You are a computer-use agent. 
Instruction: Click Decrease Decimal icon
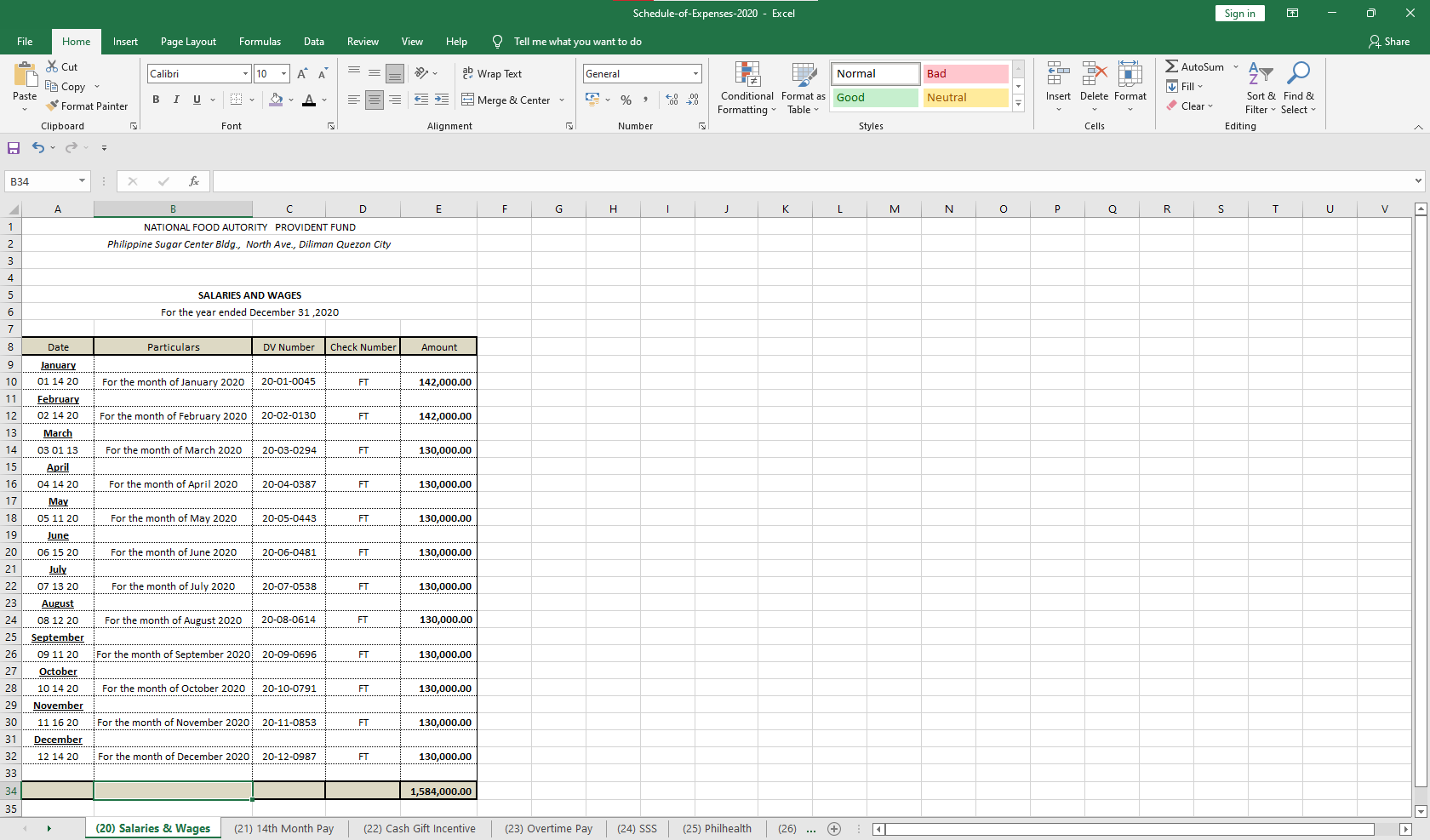693,100
